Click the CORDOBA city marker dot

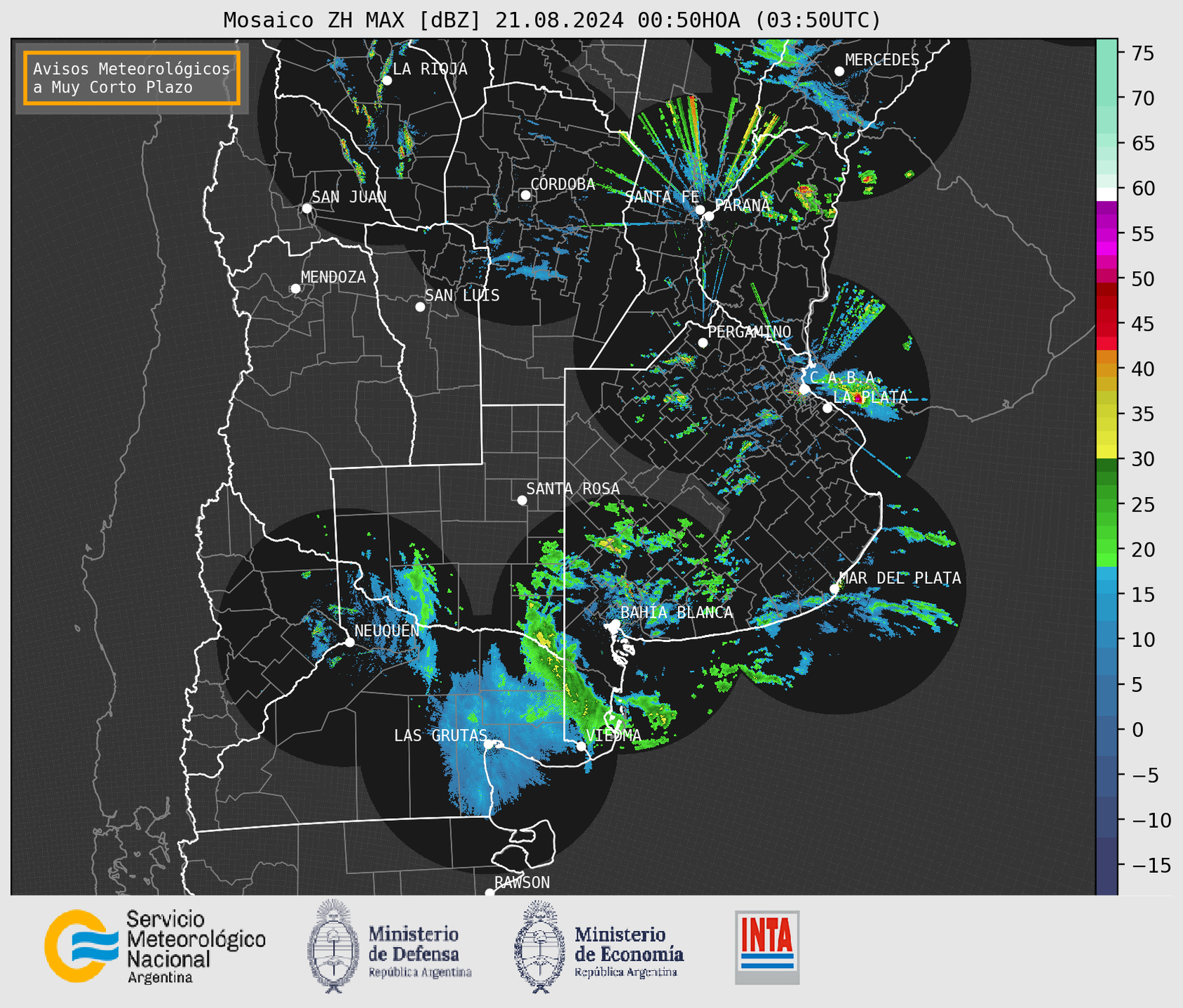[525, 195]
